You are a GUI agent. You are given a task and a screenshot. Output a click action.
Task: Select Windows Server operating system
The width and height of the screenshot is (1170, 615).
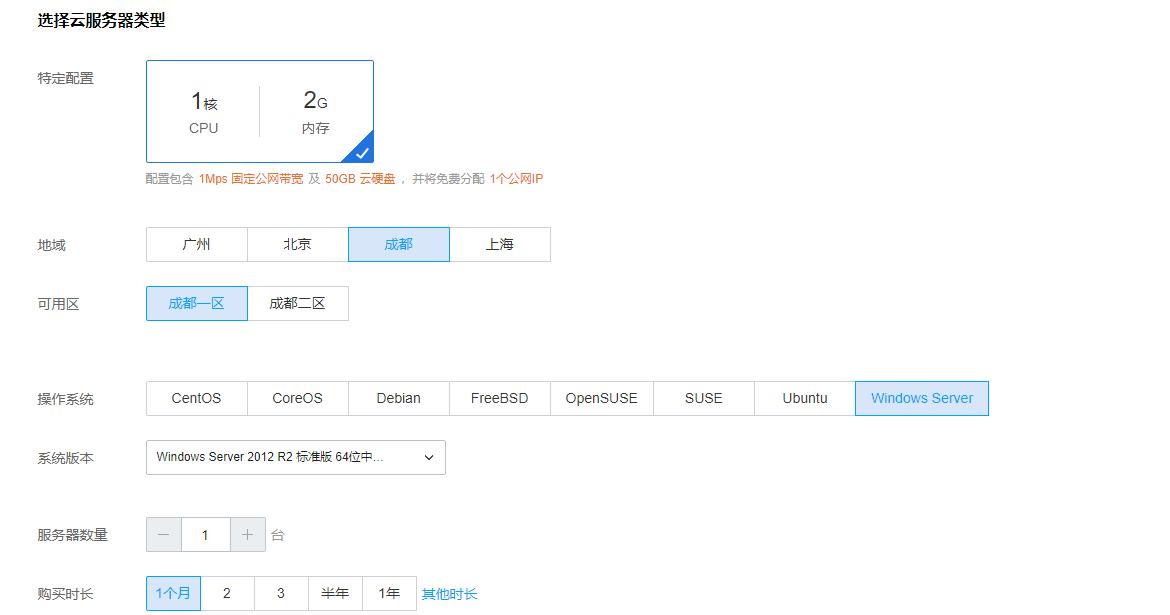[922, 398]
